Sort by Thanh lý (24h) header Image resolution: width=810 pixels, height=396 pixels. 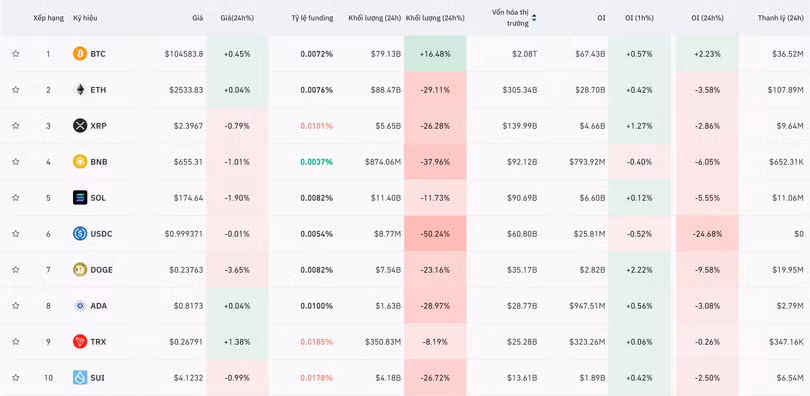click(781, 18)
